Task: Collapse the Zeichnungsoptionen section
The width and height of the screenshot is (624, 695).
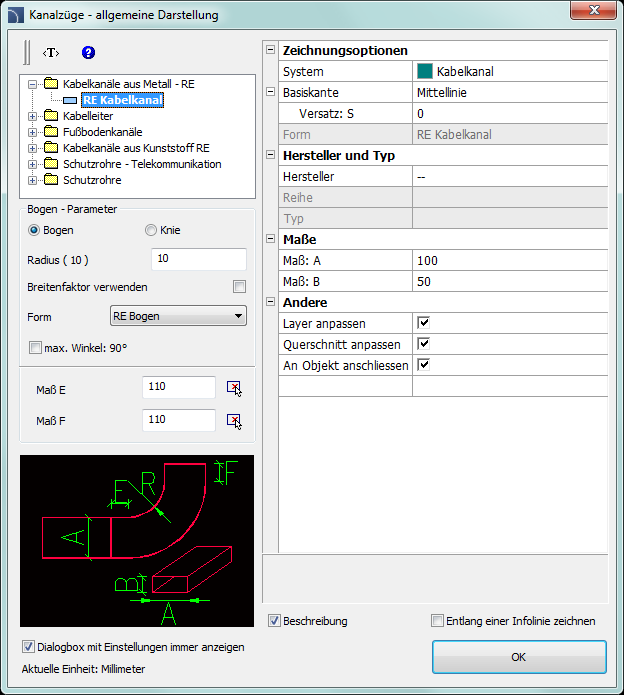Action: point(270,50)
